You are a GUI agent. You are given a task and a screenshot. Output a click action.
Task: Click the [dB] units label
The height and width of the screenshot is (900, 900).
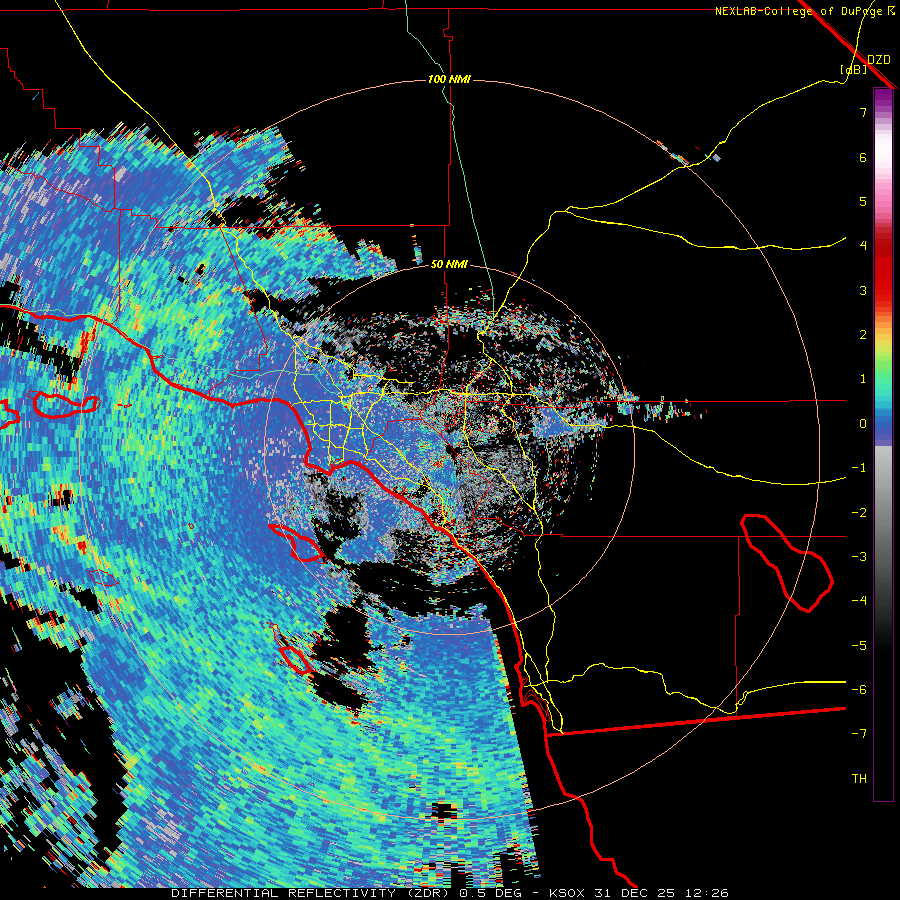853,70
